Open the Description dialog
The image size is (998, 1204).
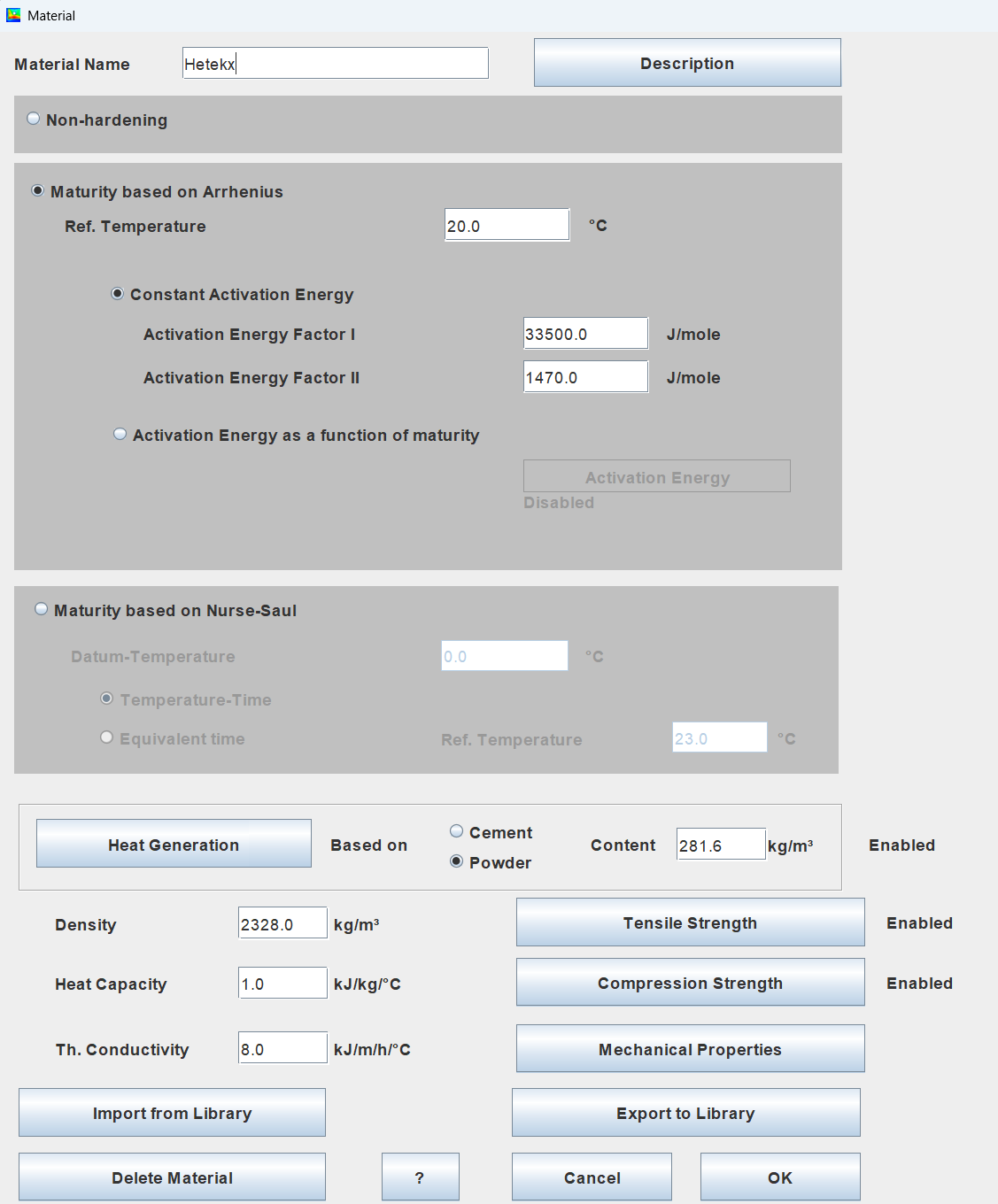[687, 63]
